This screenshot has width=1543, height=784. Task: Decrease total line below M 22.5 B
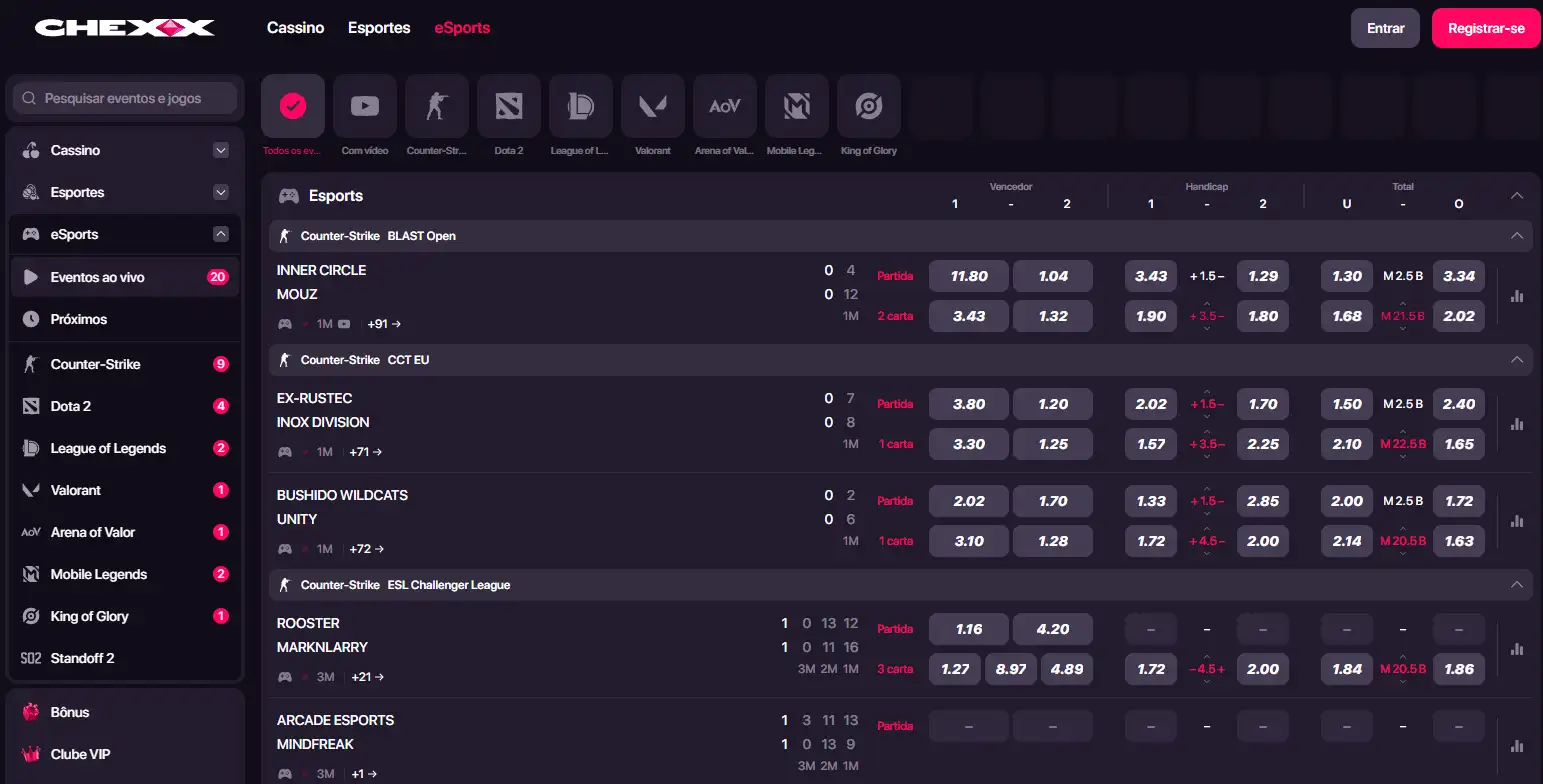pyautogui.click(x=1403, y=457)
